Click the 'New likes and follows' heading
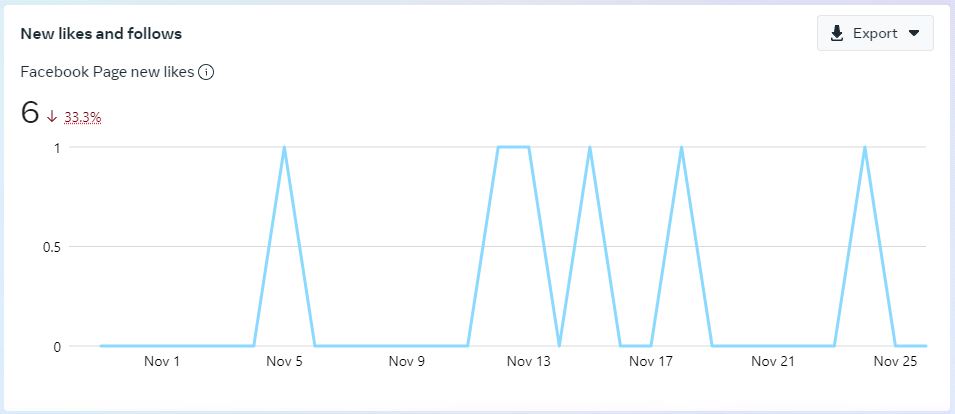 [x=101, y=33]
